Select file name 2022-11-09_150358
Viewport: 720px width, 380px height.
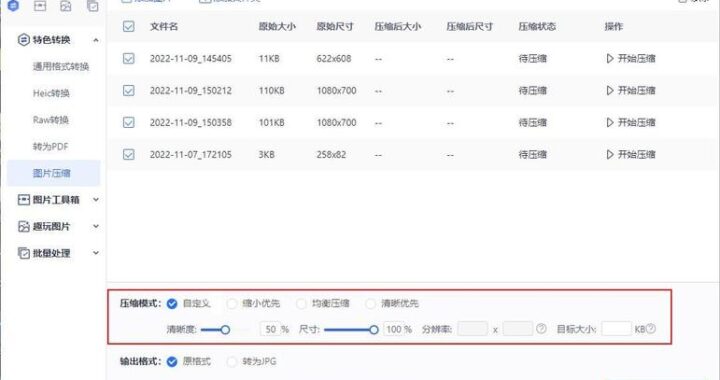click(191, 123)
